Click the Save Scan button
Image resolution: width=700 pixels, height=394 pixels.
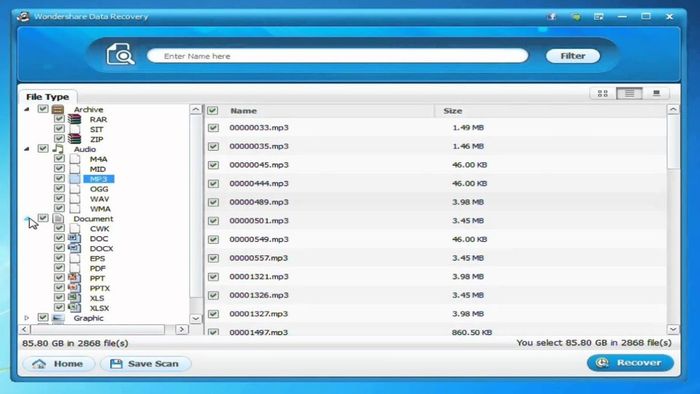[x=146, y=364]
